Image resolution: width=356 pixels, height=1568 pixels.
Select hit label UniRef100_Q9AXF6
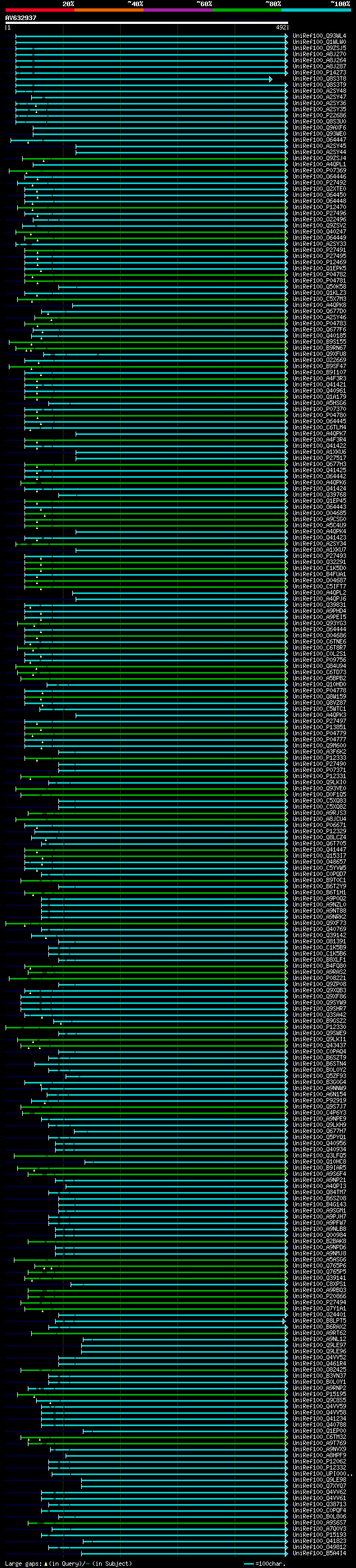point(319,128)
